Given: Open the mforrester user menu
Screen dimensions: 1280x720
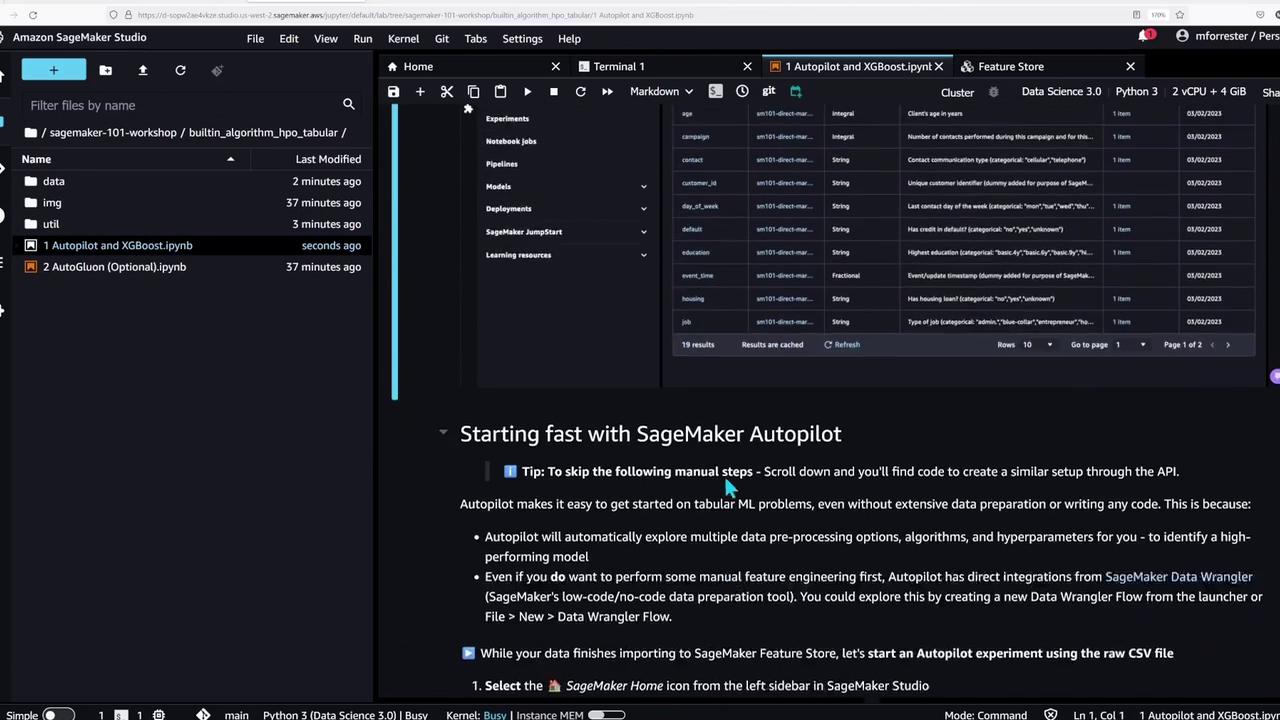Looking at the screenshot, I should tap(1227, 36).
